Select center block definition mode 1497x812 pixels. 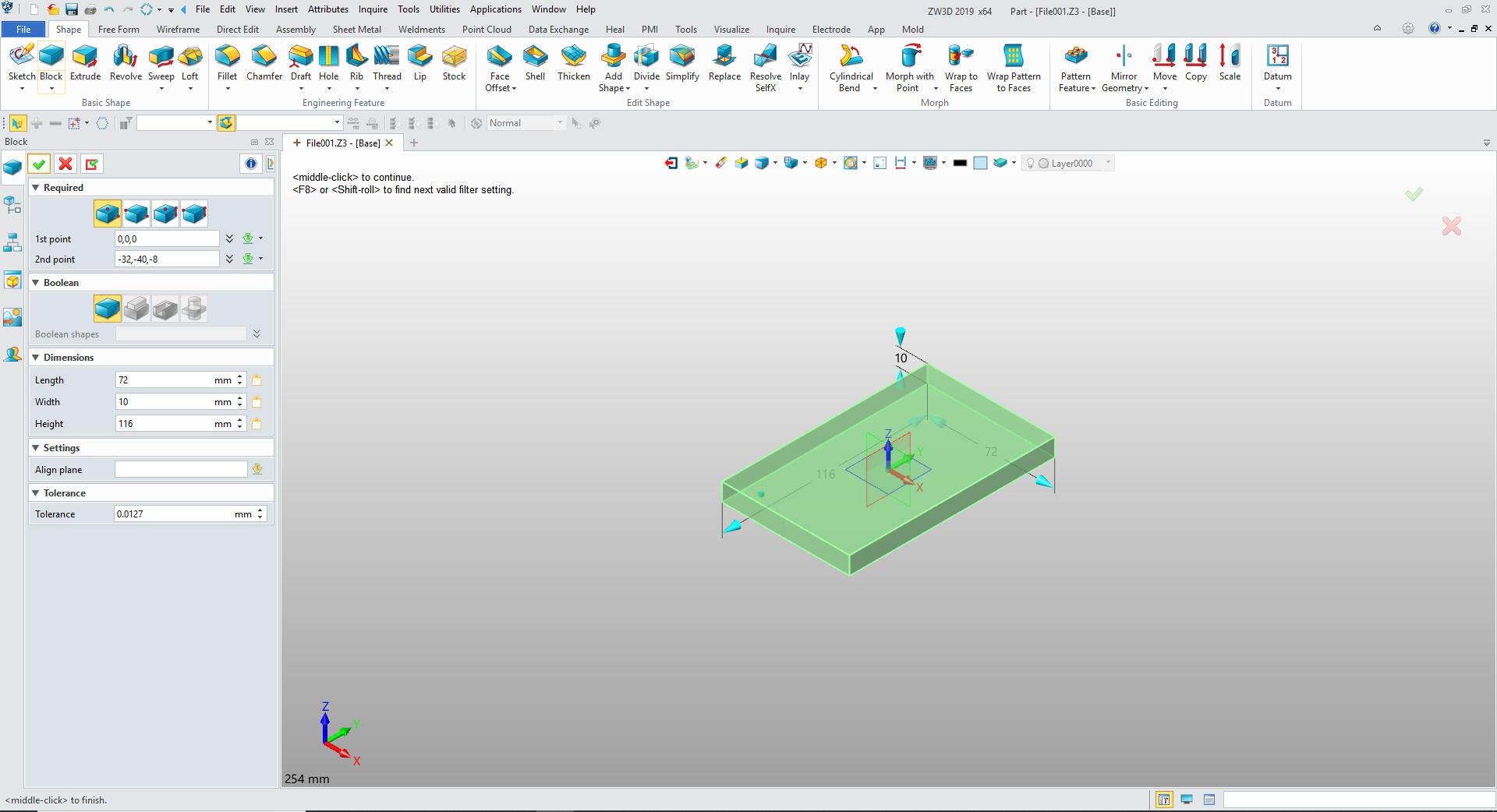pos(108,214)
